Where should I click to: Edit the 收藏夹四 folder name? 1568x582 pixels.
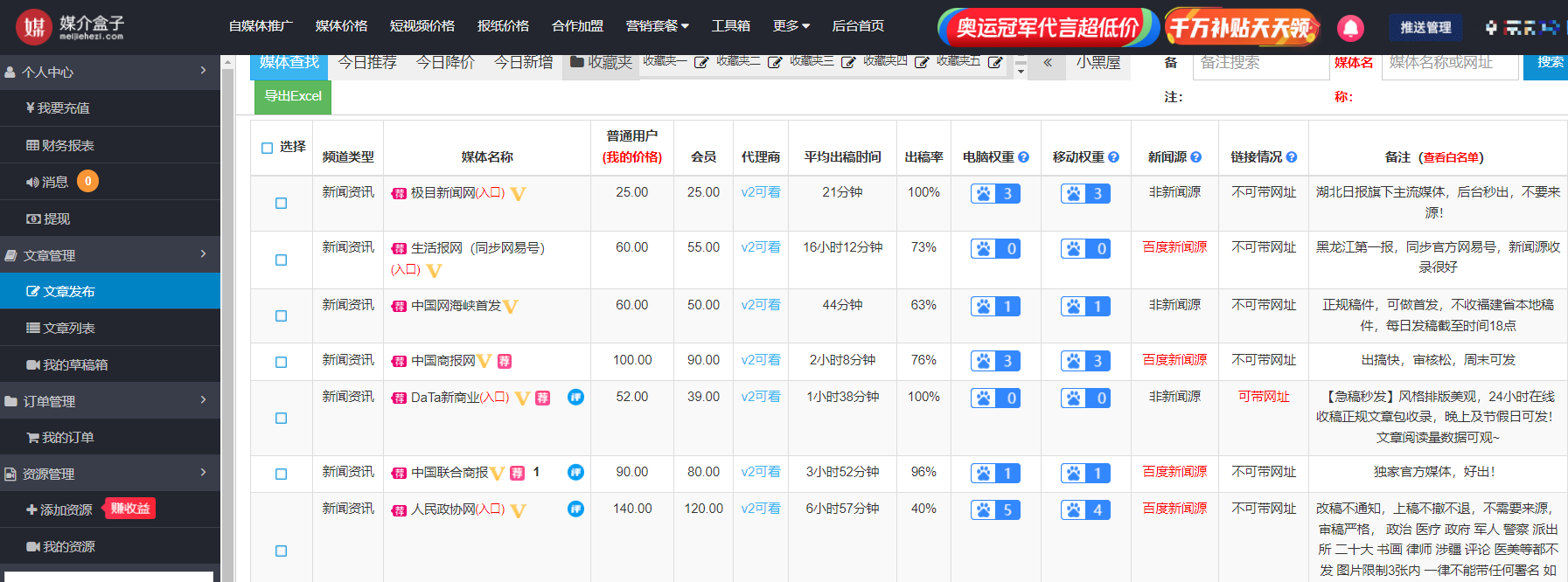click(x=922, y=62)
